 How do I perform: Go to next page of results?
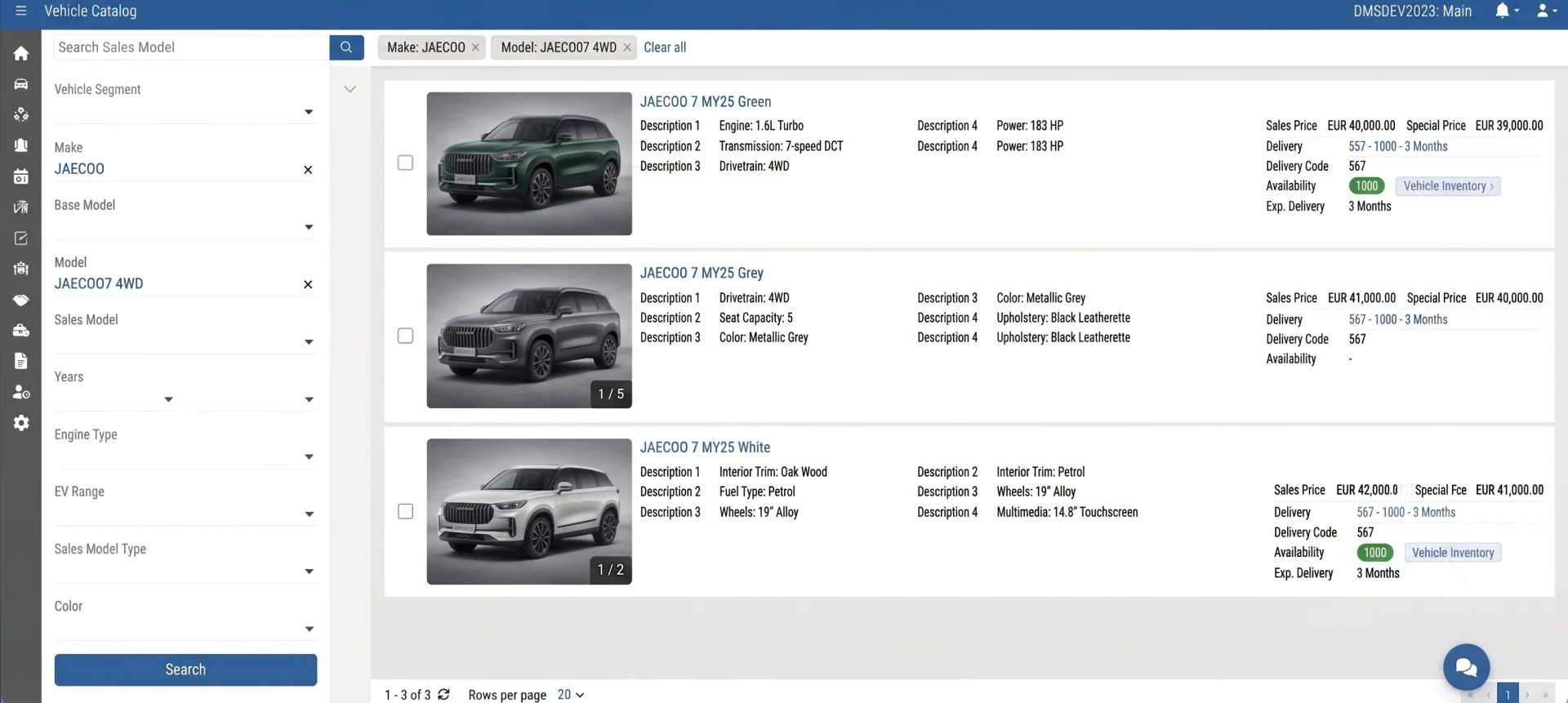pos(1527,695)
